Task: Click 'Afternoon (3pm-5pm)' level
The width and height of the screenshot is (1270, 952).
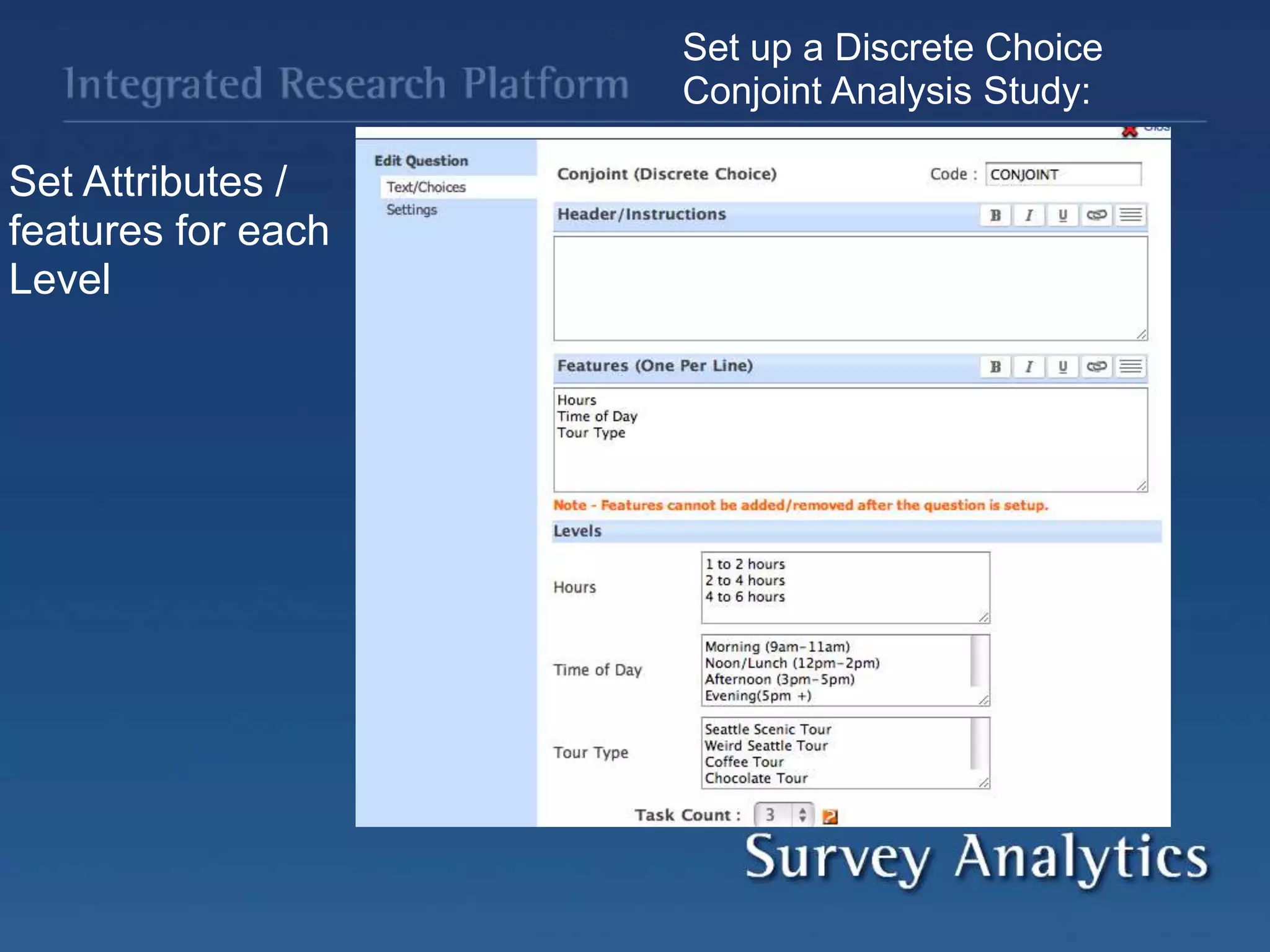Action: pyautogui.click(x=779, y=679)
